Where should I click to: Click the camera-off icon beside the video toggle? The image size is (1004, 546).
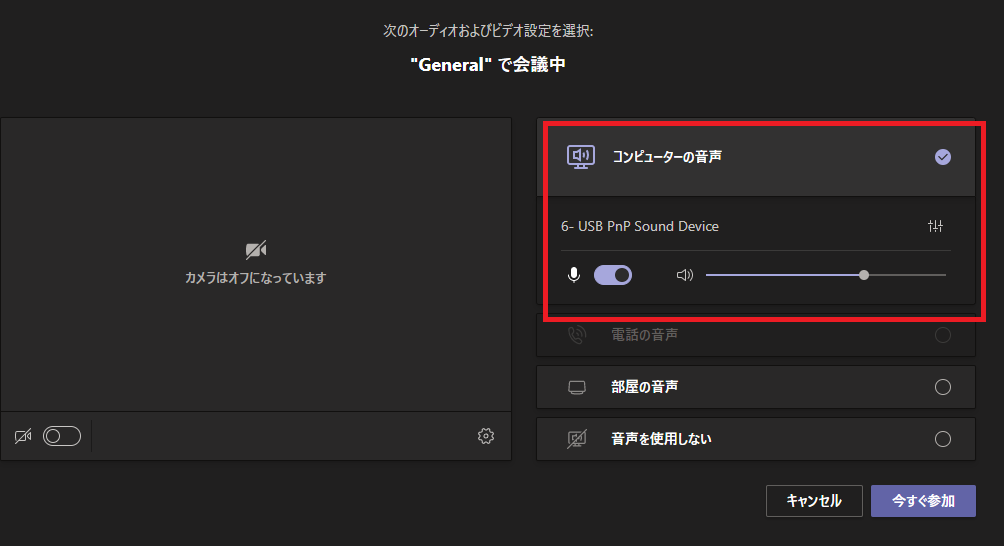coord(23,437)
